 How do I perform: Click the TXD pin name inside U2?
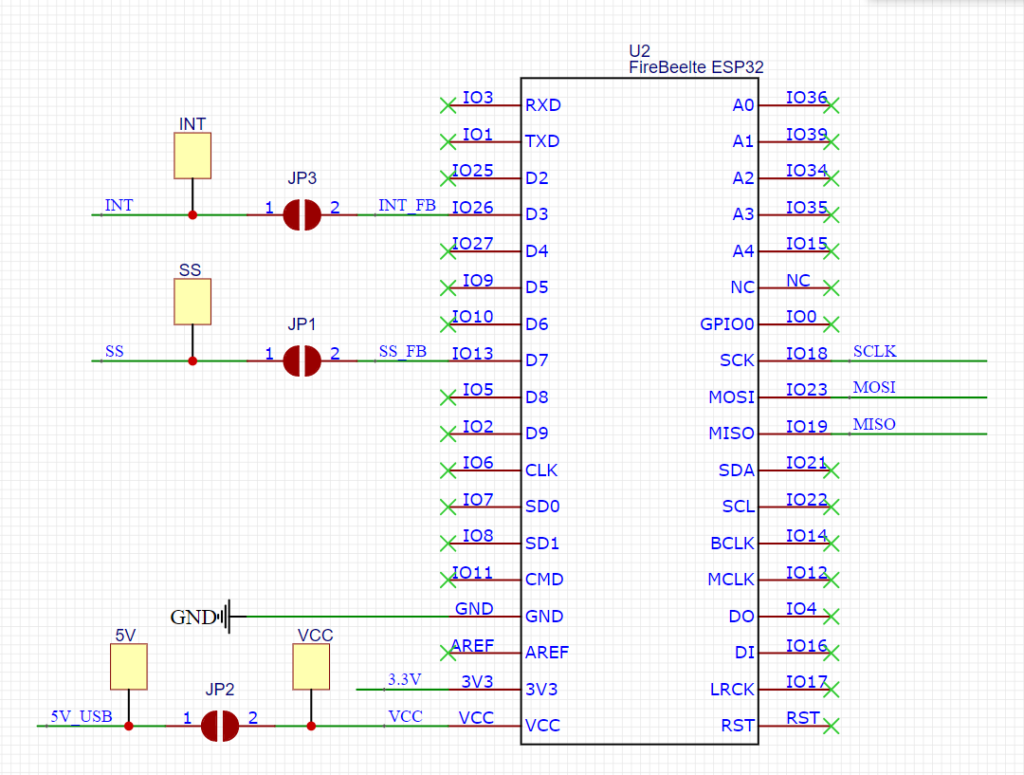(x=543, y=142)
